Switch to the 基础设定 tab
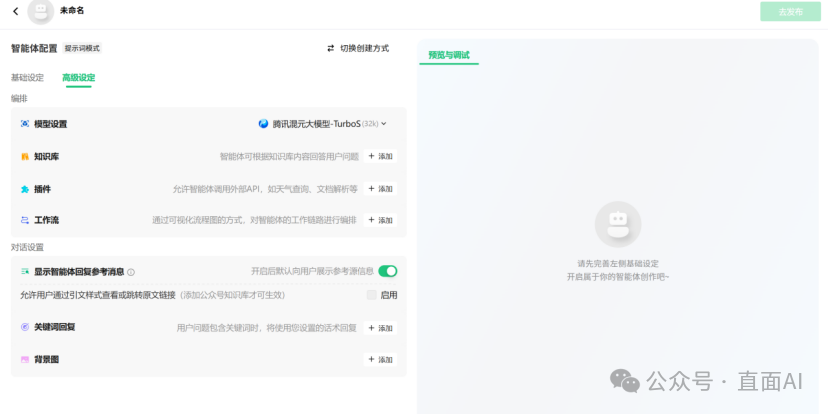 pos(27,78)
